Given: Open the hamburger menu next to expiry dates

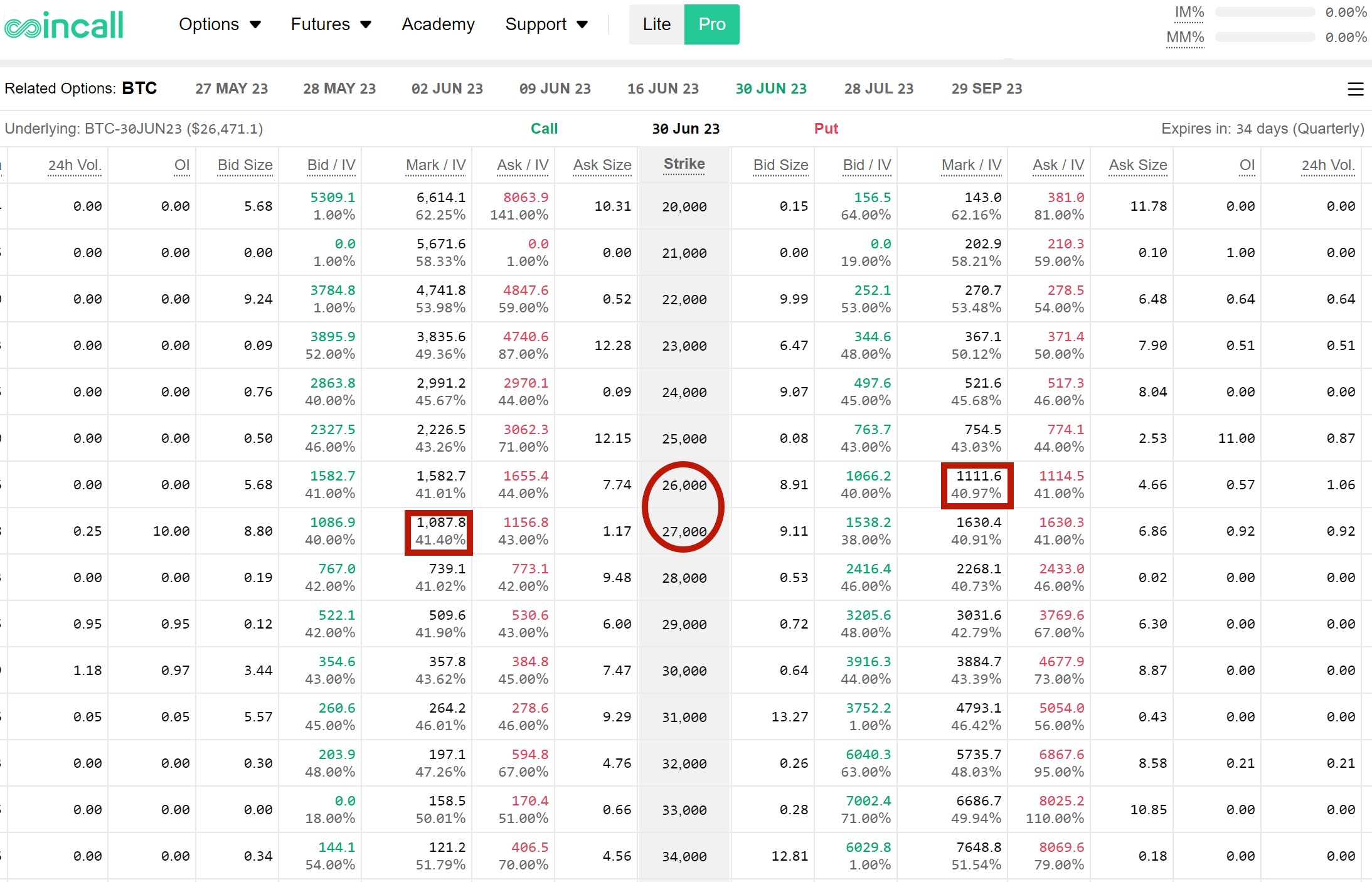Looking at the screenshot, I should 1355,89.
